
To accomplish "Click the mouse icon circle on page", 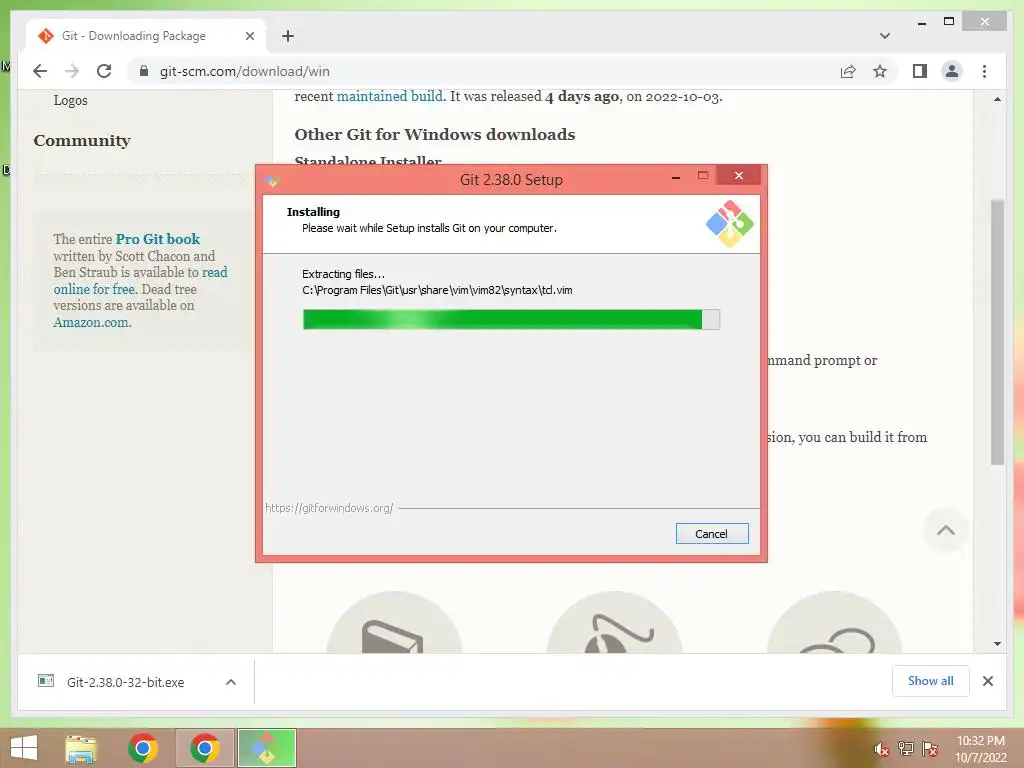I will coord(615,622).
